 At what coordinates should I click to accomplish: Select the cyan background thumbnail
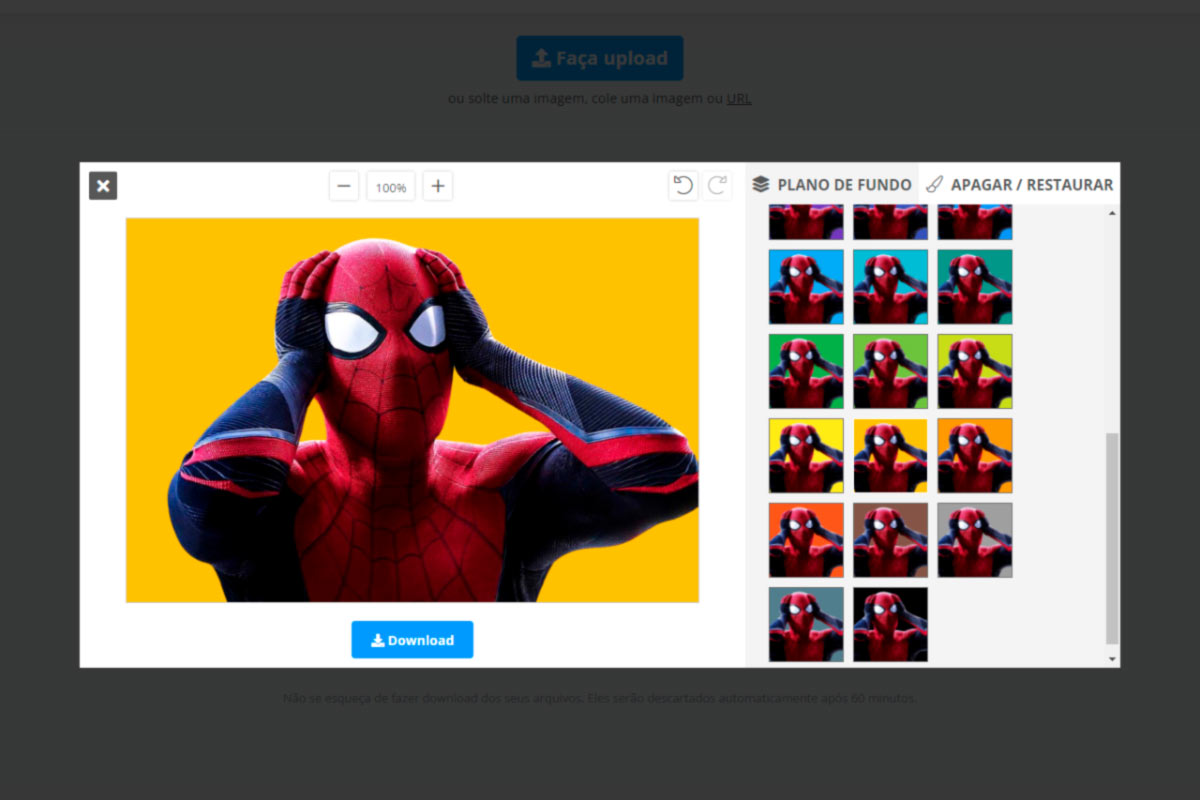(x=891, y=287)
